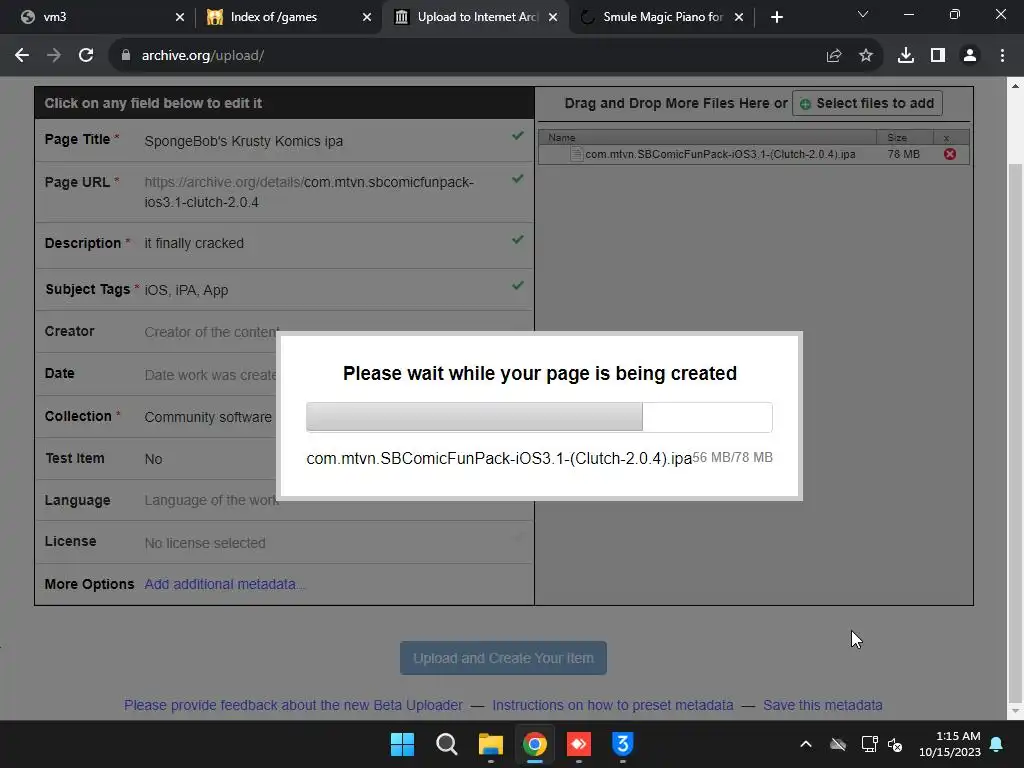
Task: Click page scrollbar up arrow
Action: coord(1015,86)
